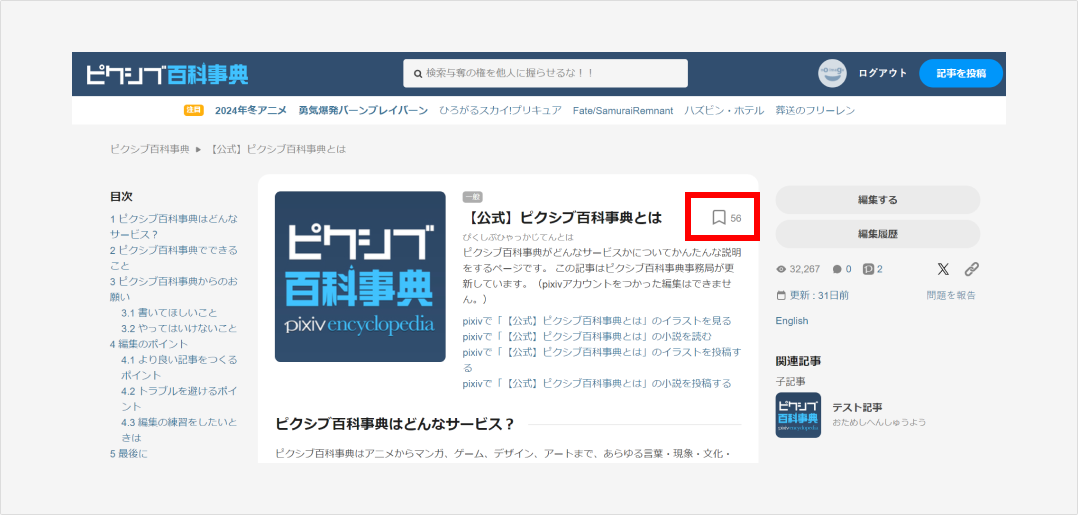The width and height of the screenshot is (1078, 515).
Task: Jump to section 3.2 やってはいけないこと
Action: point(179,328)
